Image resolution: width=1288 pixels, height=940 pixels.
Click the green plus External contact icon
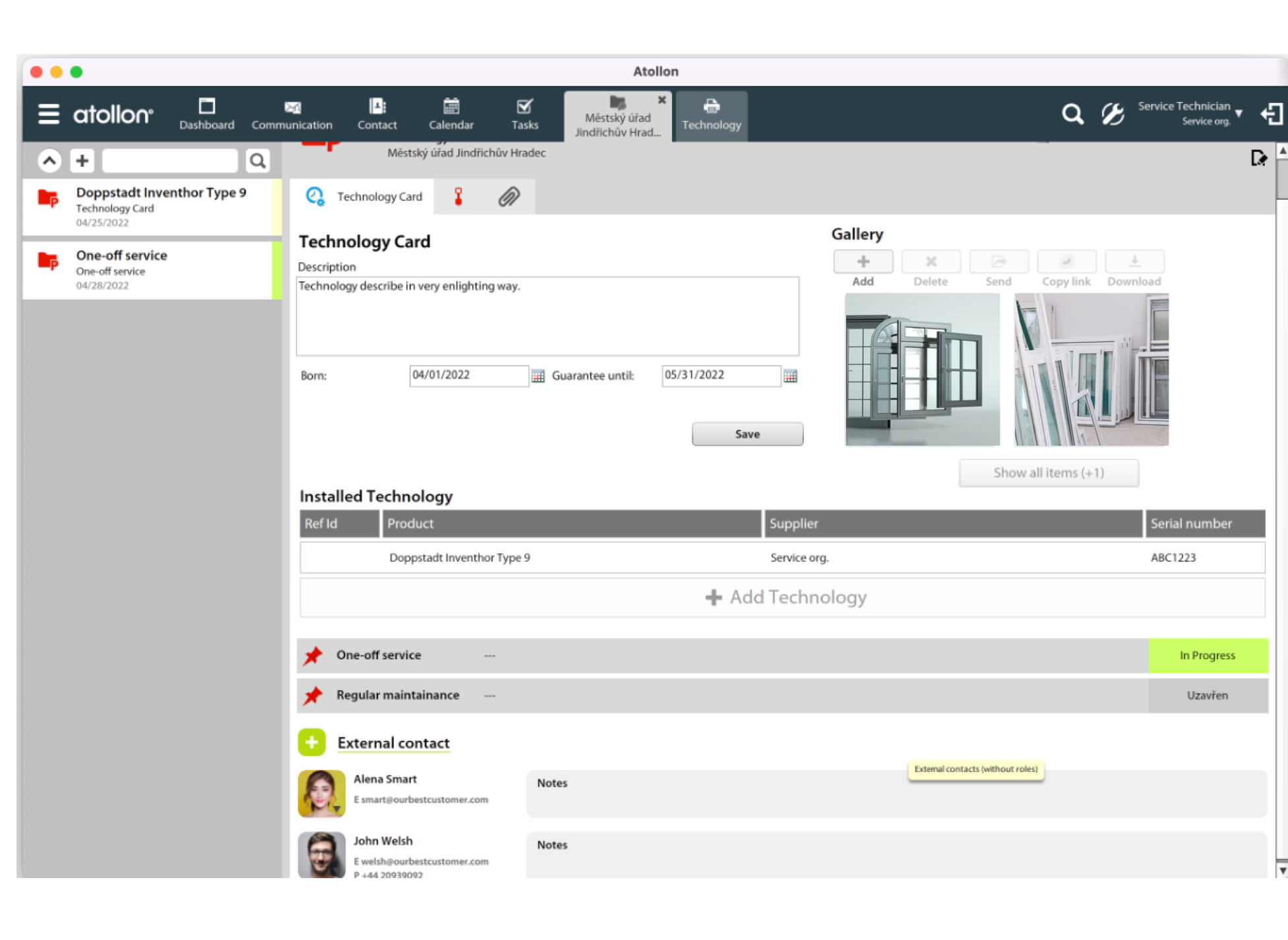[311, 742]
